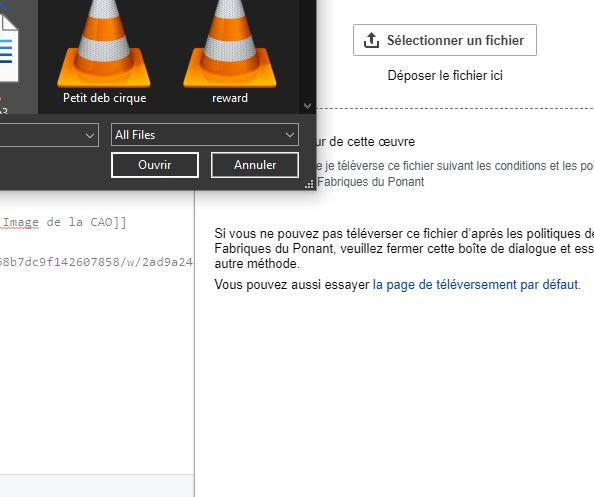Open 'la page de téléversement par défaut' link
The image size is (594, 497).
coord(475,284)
